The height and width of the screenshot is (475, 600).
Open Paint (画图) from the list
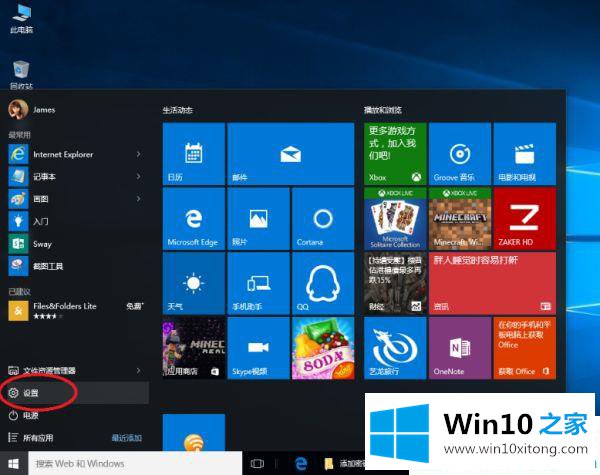tap(75, 199)
